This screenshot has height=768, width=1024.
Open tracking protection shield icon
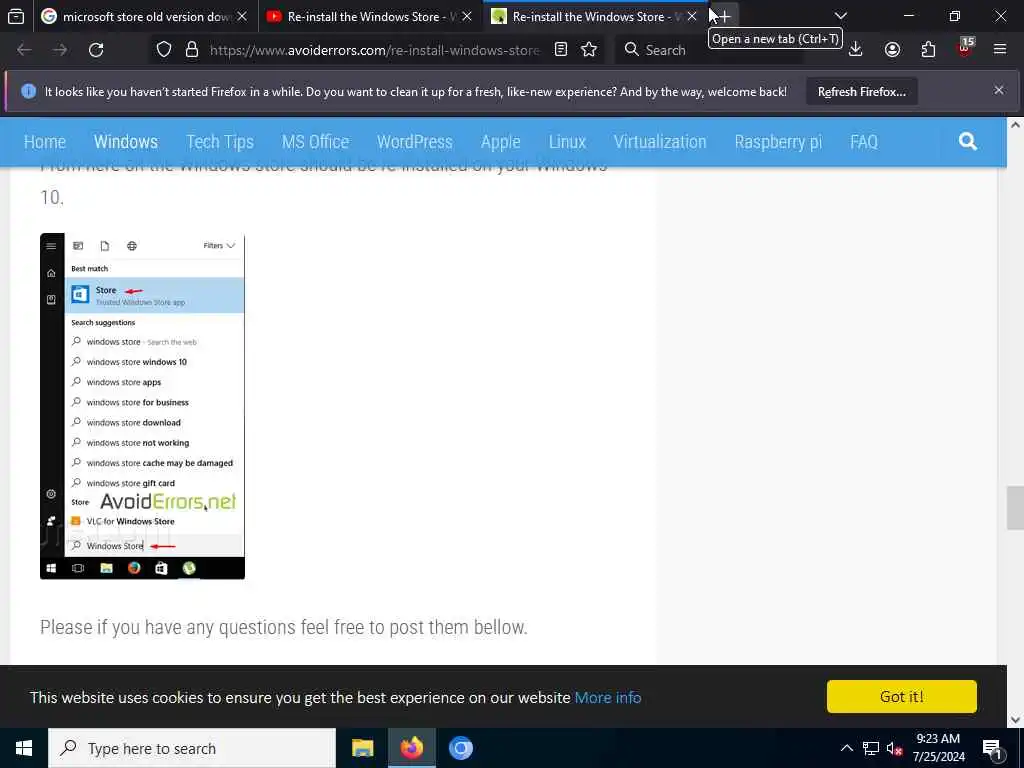click(x=164, y=50)
